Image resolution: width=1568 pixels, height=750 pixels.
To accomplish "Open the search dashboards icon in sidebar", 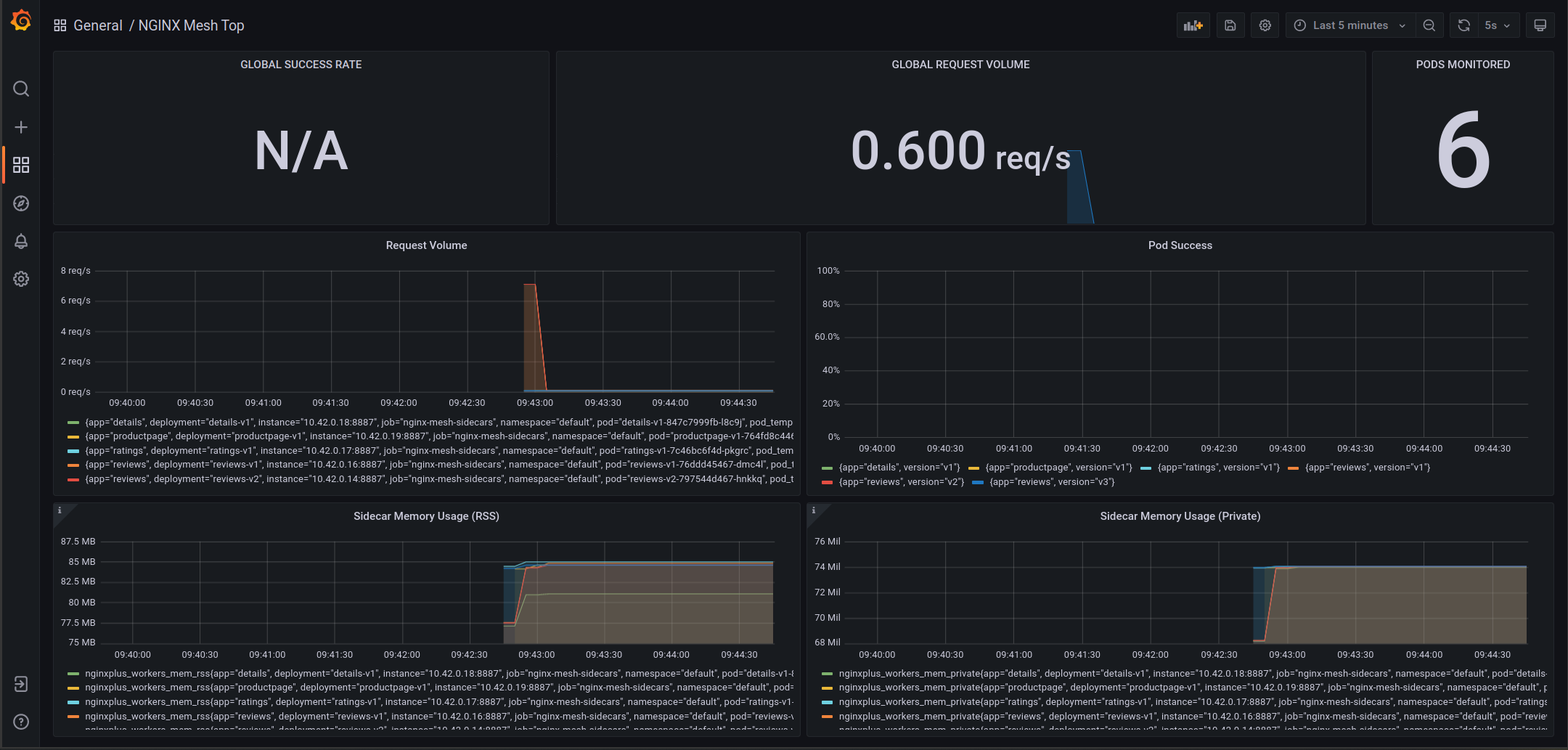I will [21, 89].
